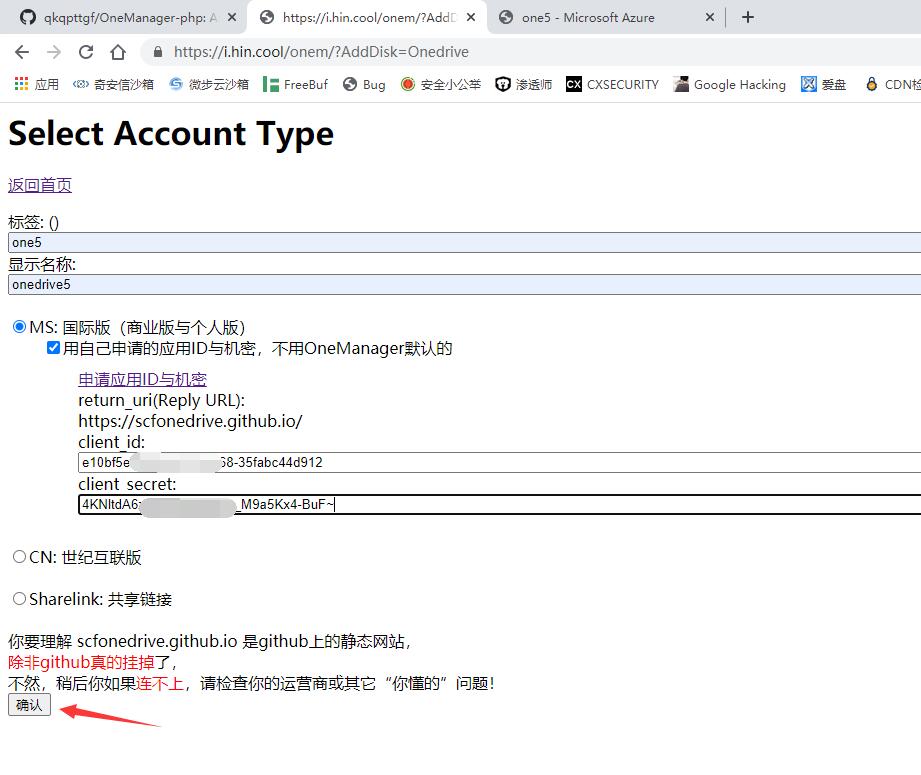Follow the 申请应用ID与机密 link
Image resolution: width=921 pixels, height=775 pixels.
(142, 379)
